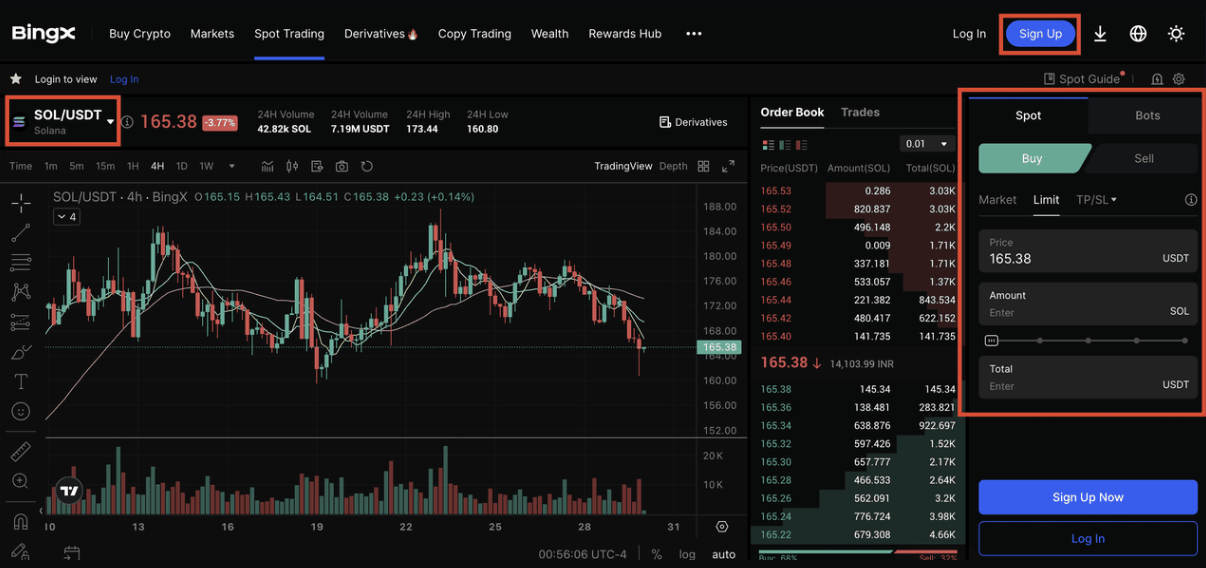Toggle light theme with sun icon
This screenshot has width=1206, height=568.
click(x=1176, y=34)
